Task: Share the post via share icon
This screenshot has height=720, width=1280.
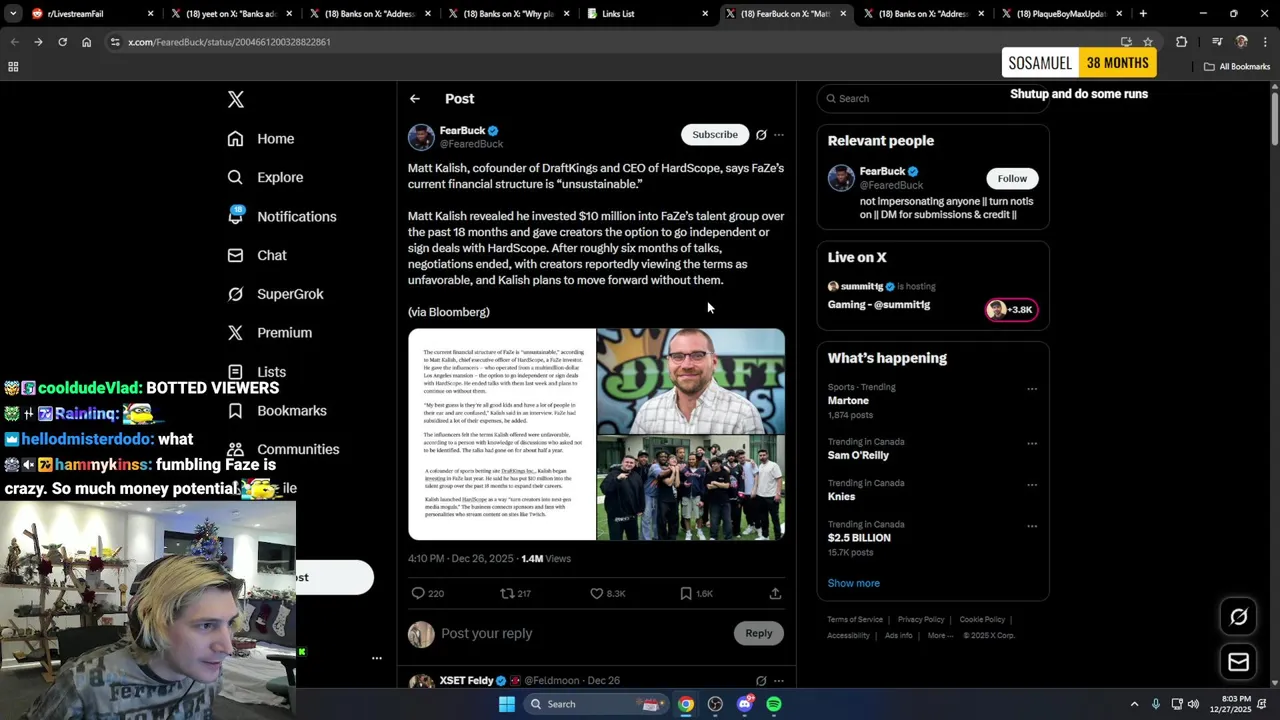Action: pyautogui.click(x=775, y=593)
